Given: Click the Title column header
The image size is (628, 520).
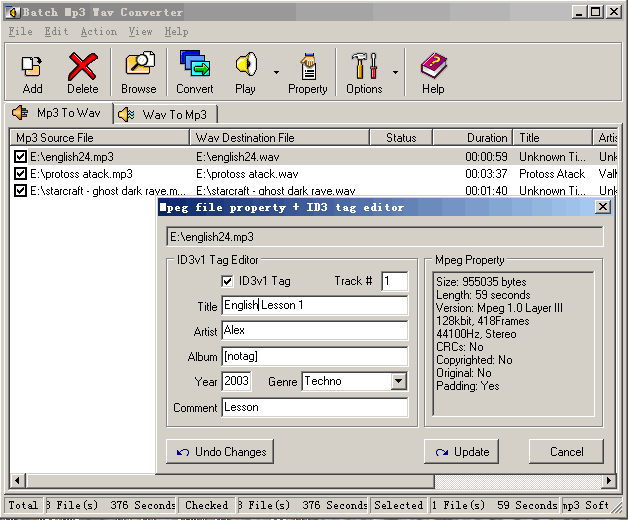Looking at the screenshot, I should [553, 137].
